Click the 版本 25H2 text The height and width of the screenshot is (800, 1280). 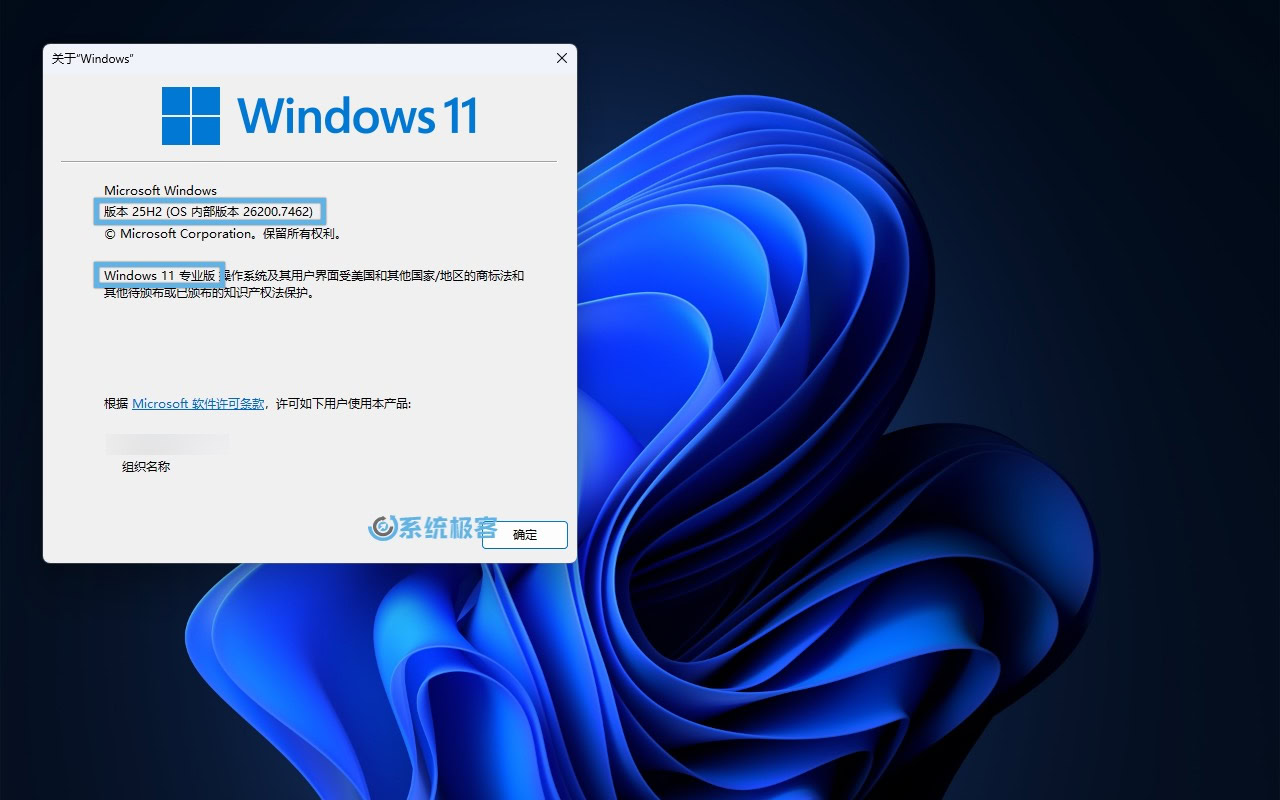tap(133, 212)
